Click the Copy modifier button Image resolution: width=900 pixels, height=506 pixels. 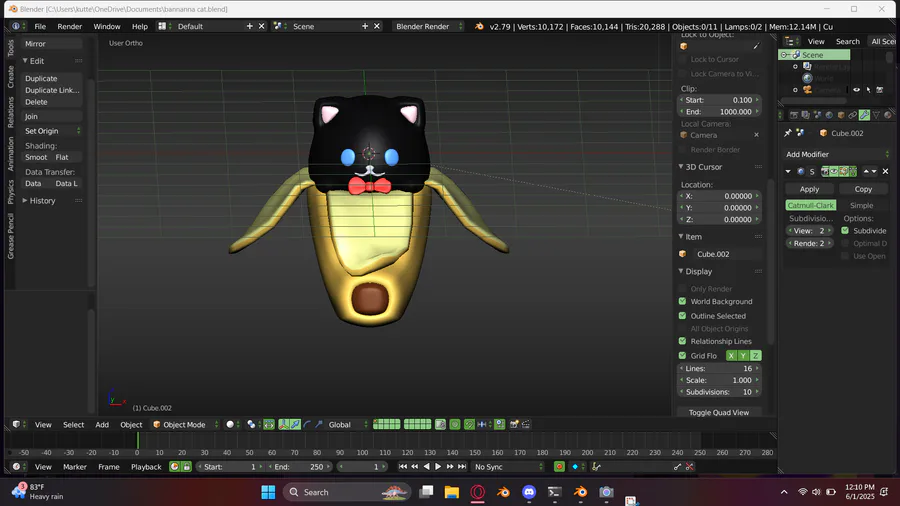863,189
